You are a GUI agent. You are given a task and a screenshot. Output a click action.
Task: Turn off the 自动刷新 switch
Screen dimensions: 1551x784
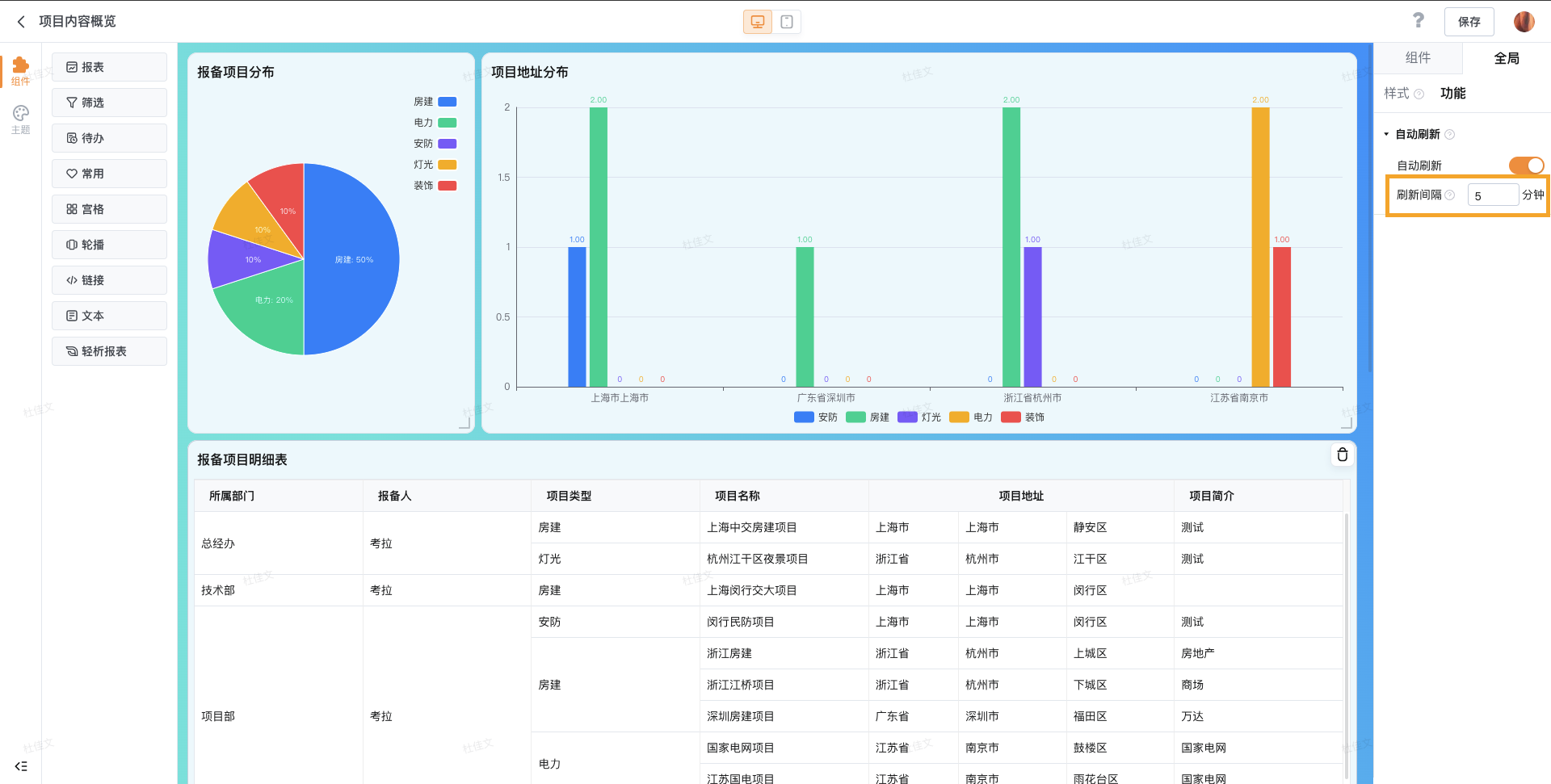coord(1526,166)
